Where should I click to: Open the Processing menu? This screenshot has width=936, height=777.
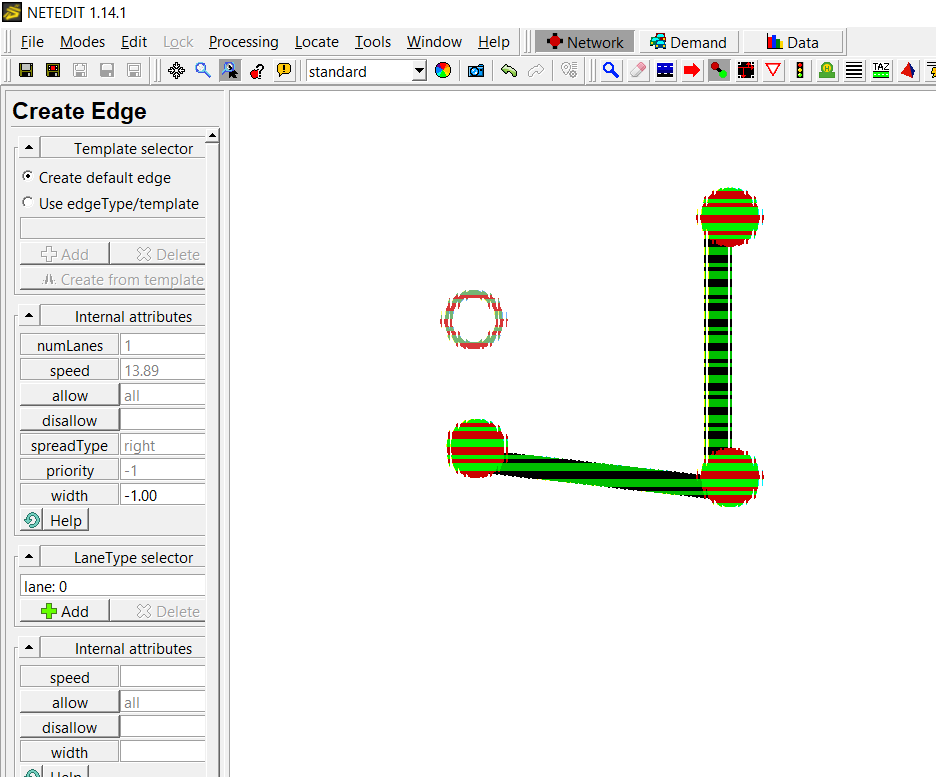coord(243,42)
